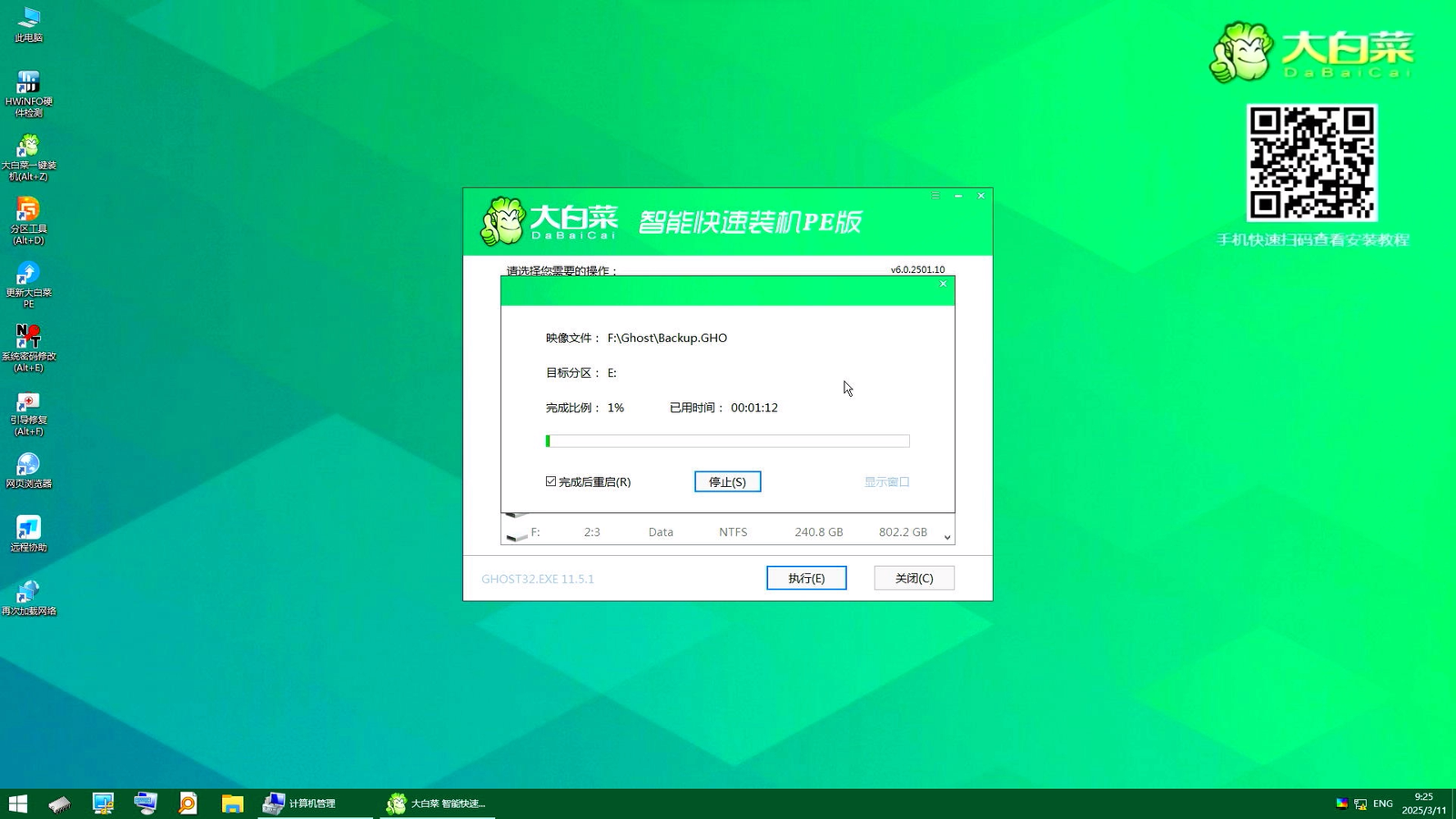Click the 关闭(C) button
This screenshot has height=819, width=1456.
click(914, 578)
